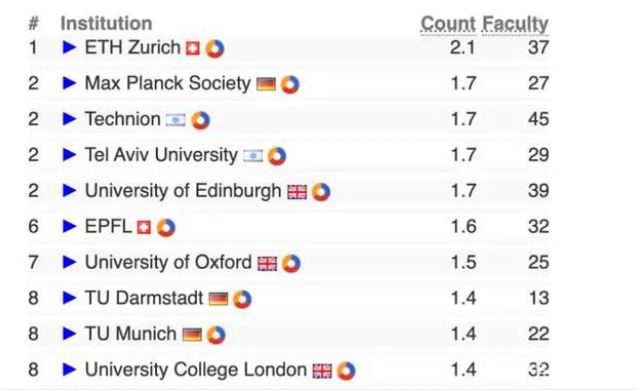Viewport: 638px width, 390px height.
Task: Expand University of Oxford faculty triangle
Action: pos(70,262)
